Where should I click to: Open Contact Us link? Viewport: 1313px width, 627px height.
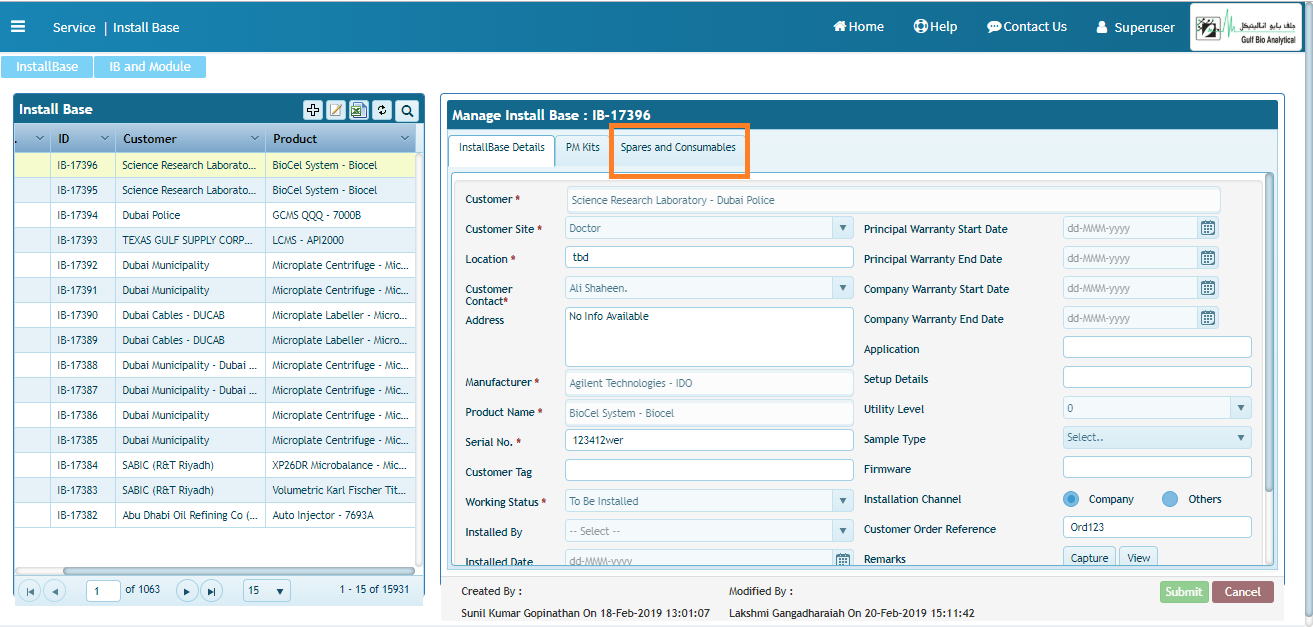[x=1026, y=27]
